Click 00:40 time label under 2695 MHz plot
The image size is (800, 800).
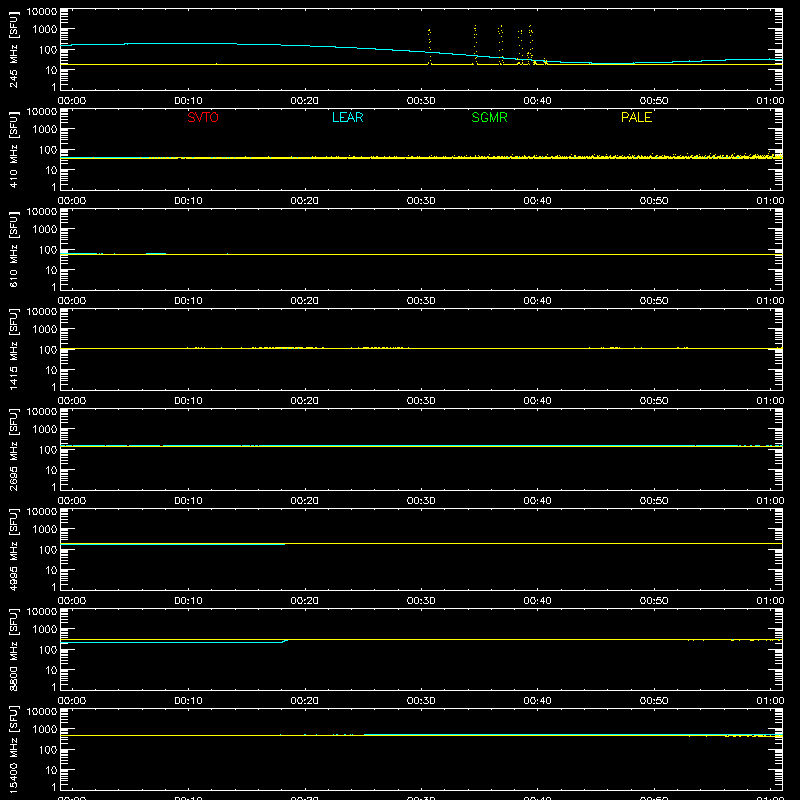click(x=537, y=501)
